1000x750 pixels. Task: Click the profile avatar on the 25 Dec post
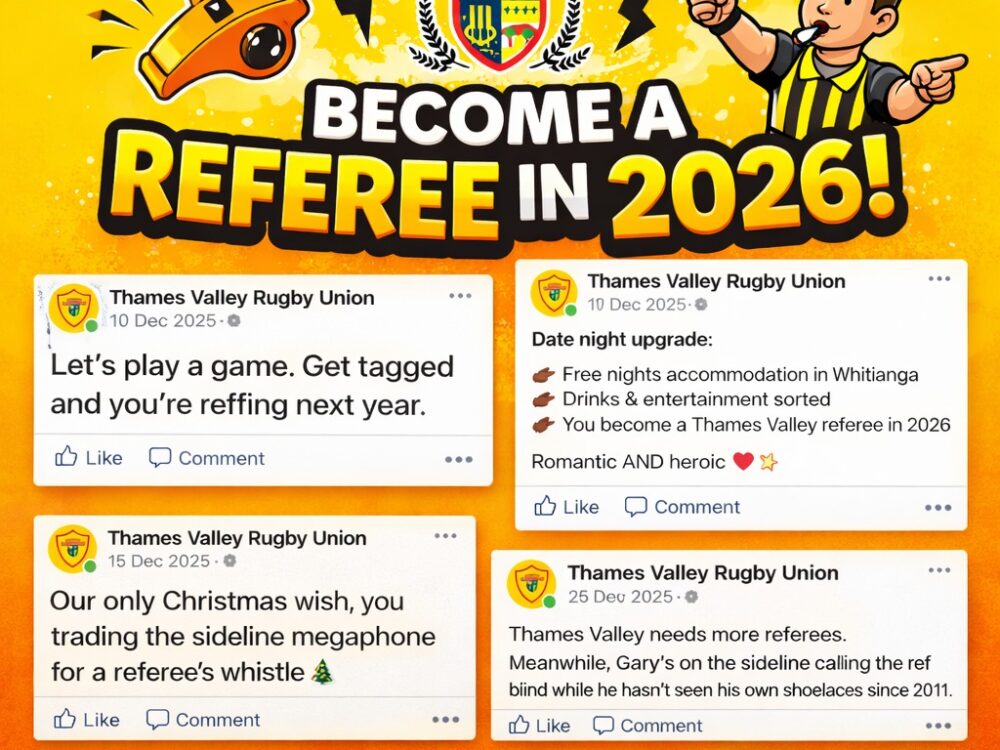(531, 584)
